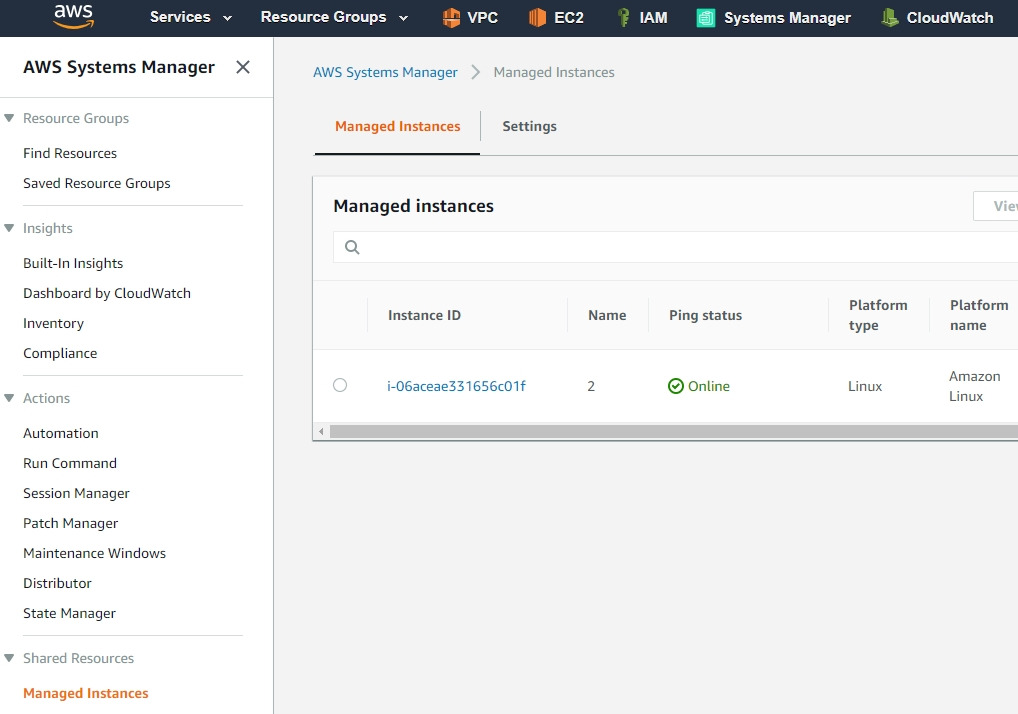Screen dimensions: 1018x714
Task: Click the green Online status check icon
Action: pyautogui.click(x=676, y=386)
